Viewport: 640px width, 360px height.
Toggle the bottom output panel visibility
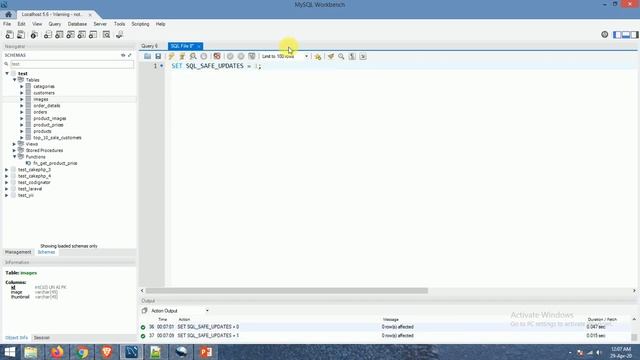click(x=626, y=35)
